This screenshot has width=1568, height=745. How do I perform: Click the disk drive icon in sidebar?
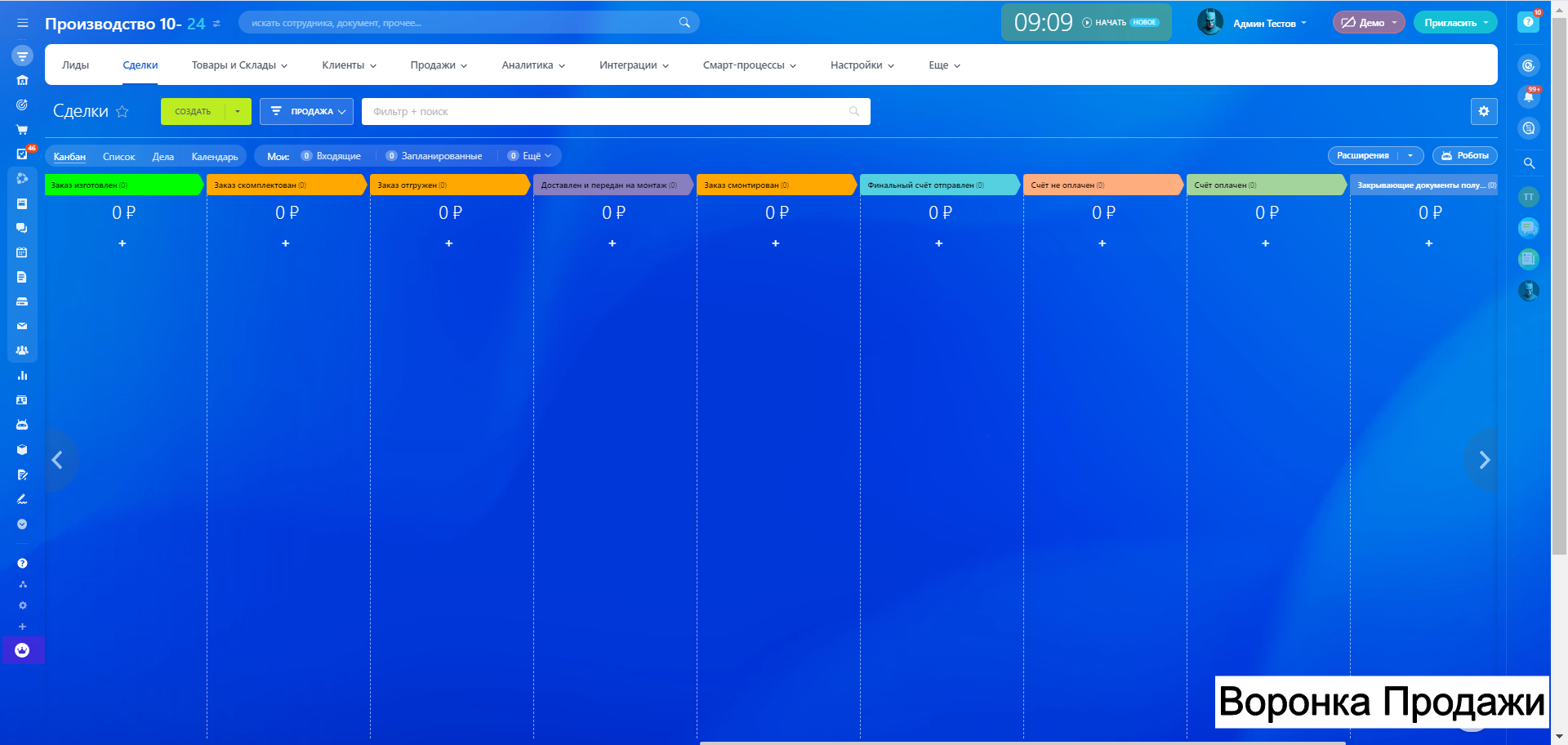(x=22, y=301)
